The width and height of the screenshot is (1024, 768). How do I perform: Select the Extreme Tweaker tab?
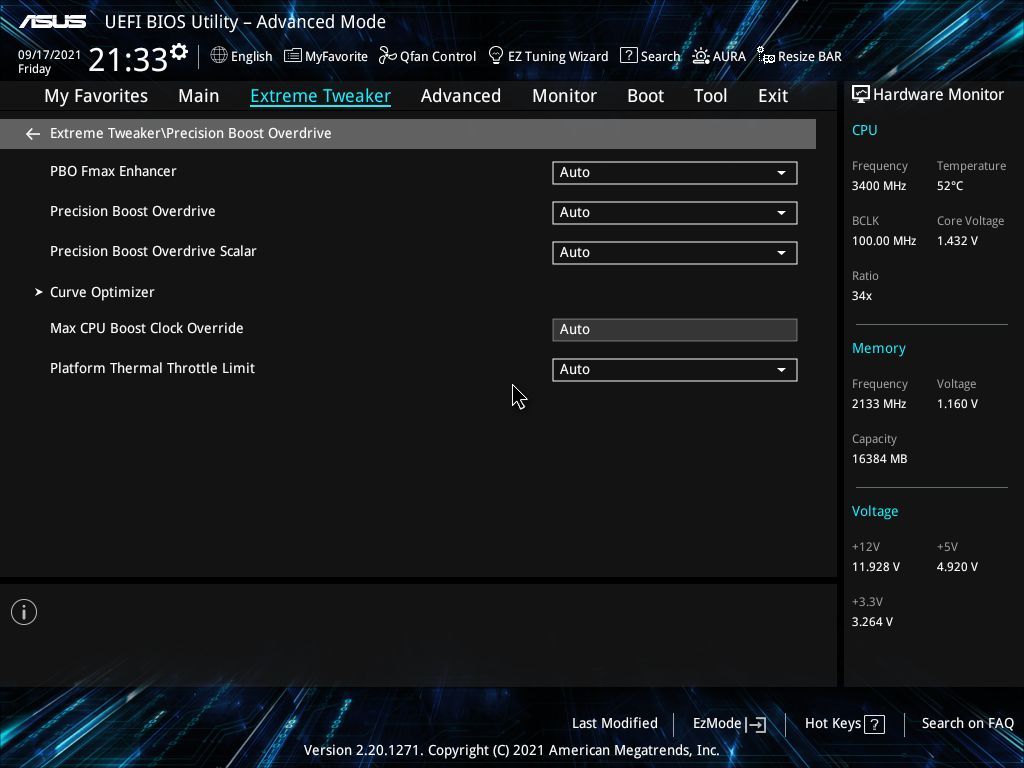[321, 96]
